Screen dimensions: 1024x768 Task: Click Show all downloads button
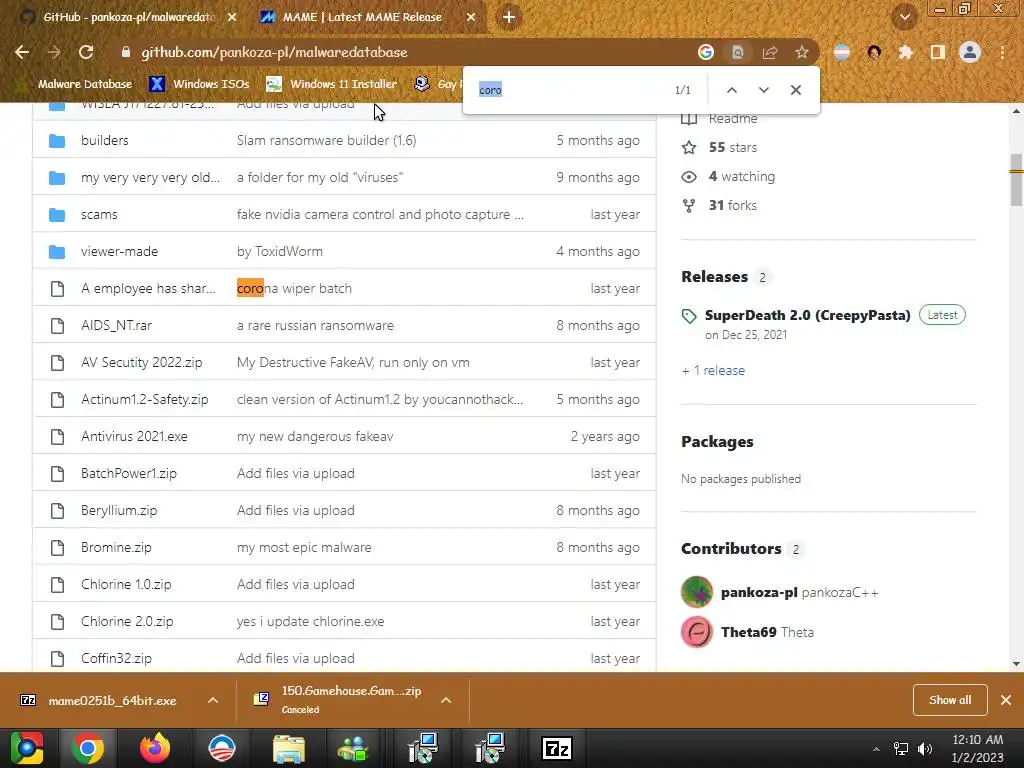click(x=950, y=700)
